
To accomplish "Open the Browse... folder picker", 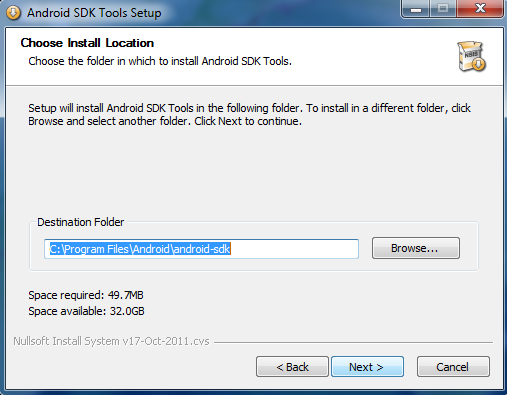I will click(x=416, y=248).
